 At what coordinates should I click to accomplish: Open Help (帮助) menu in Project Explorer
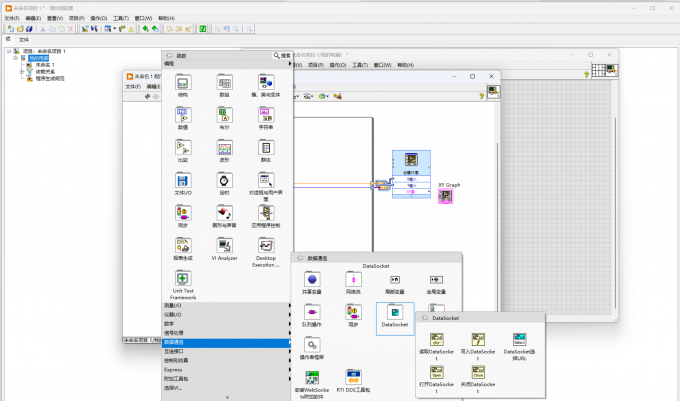(166, 18)
